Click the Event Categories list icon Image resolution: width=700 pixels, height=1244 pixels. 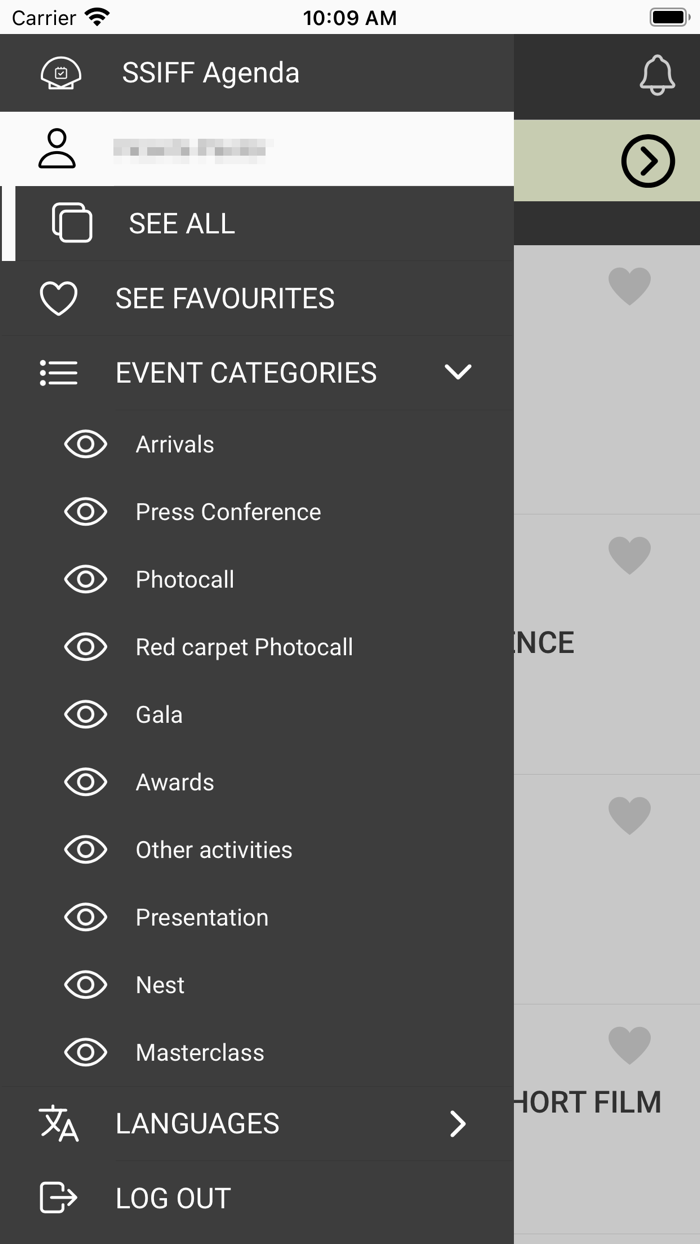(58, 372)
